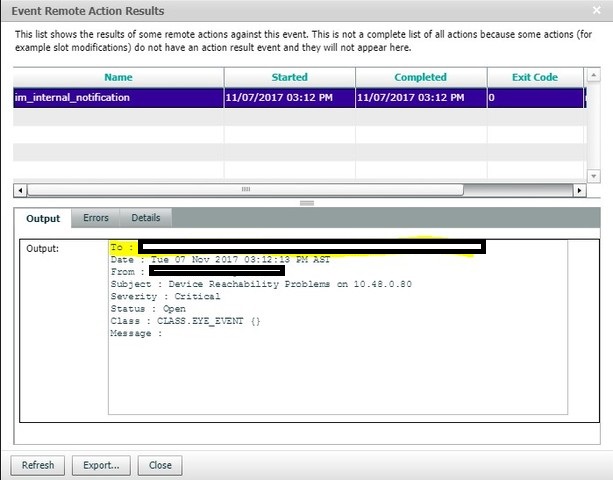Click the Close button at the bottom
The width and height of the screenshot is (613, 480).
[160, 465]
